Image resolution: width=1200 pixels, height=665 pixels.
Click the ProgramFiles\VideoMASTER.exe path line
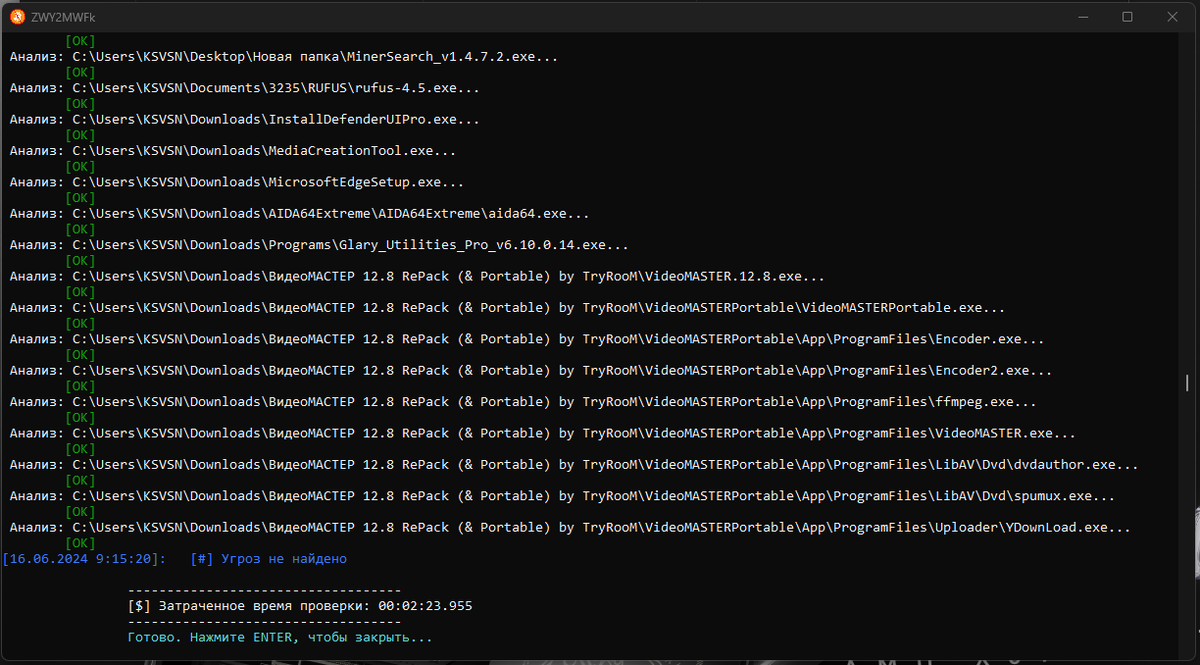tap(543, 433)
